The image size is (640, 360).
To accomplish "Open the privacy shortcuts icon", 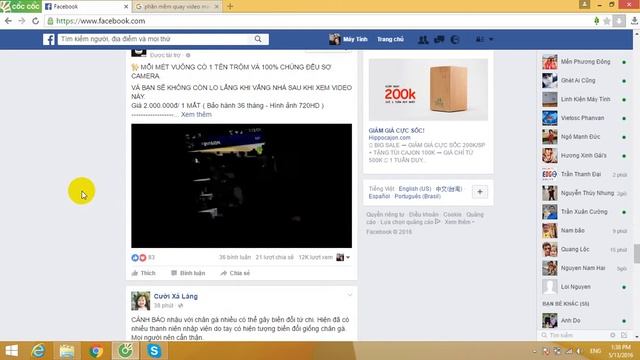I will click(x=479, y=40).
